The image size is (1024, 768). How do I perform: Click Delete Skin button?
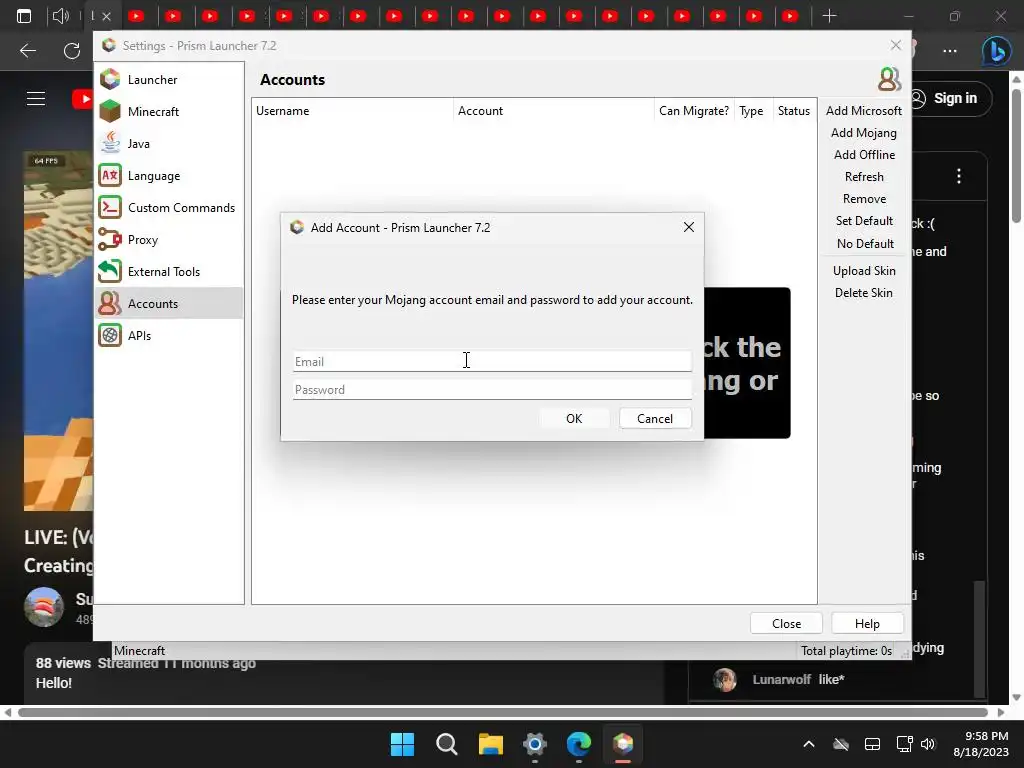[x=863, y=293]
